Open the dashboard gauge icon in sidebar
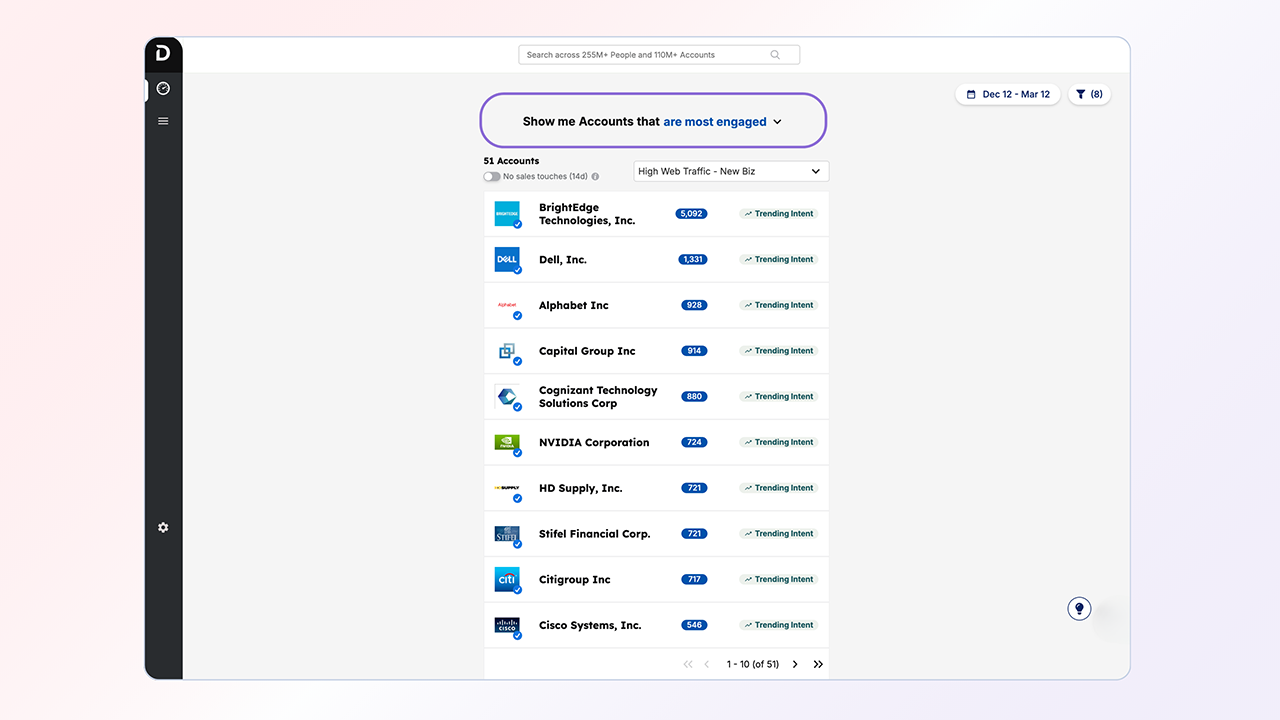 (x=163, y=89)
